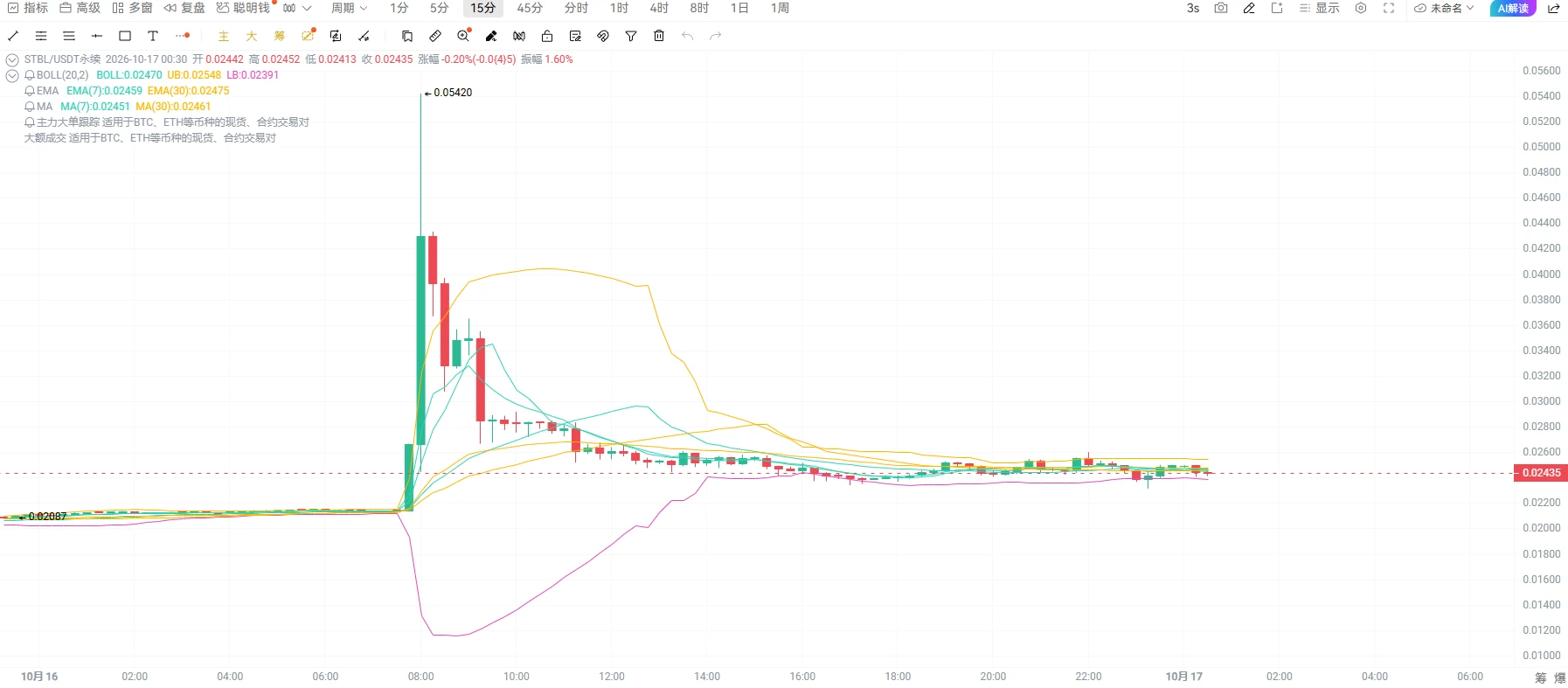Open the 复盘 replay mode
The image size is (1568, 688).
tap(184, 8)
